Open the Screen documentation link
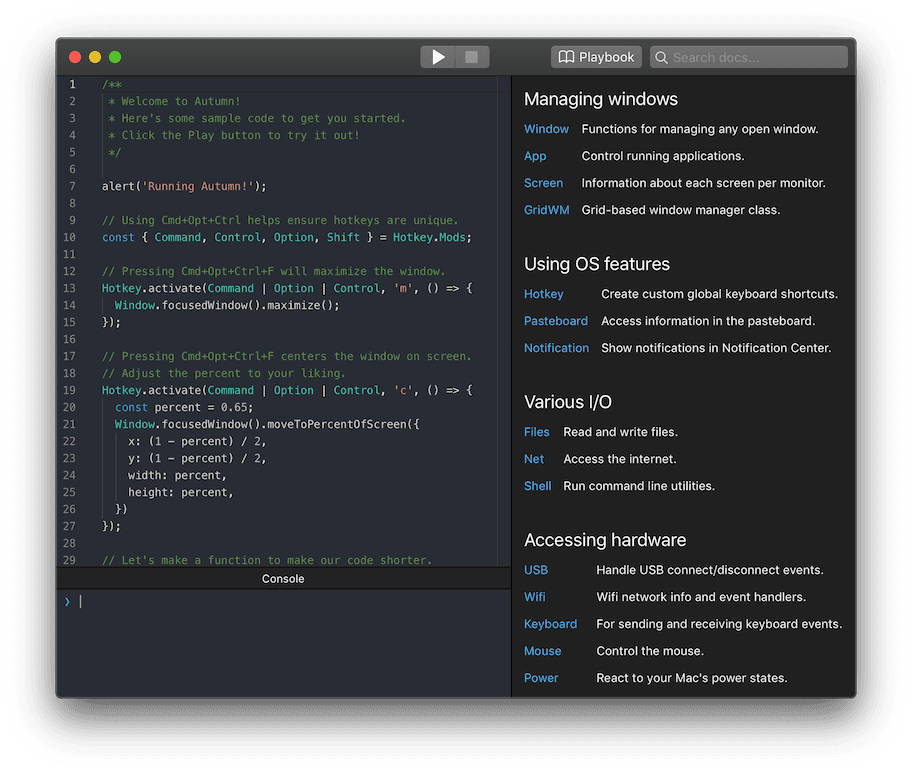The height and width of the screenshot is (772, 912). [543, 183]
